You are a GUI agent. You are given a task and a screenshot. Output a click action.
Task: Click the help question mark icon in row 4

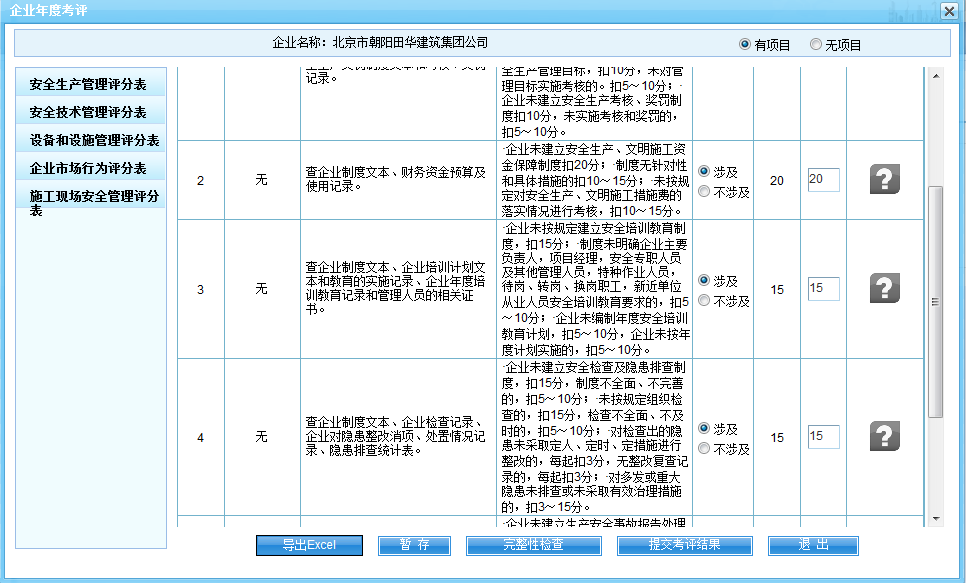pyautogui.click(x=884, y=437)
